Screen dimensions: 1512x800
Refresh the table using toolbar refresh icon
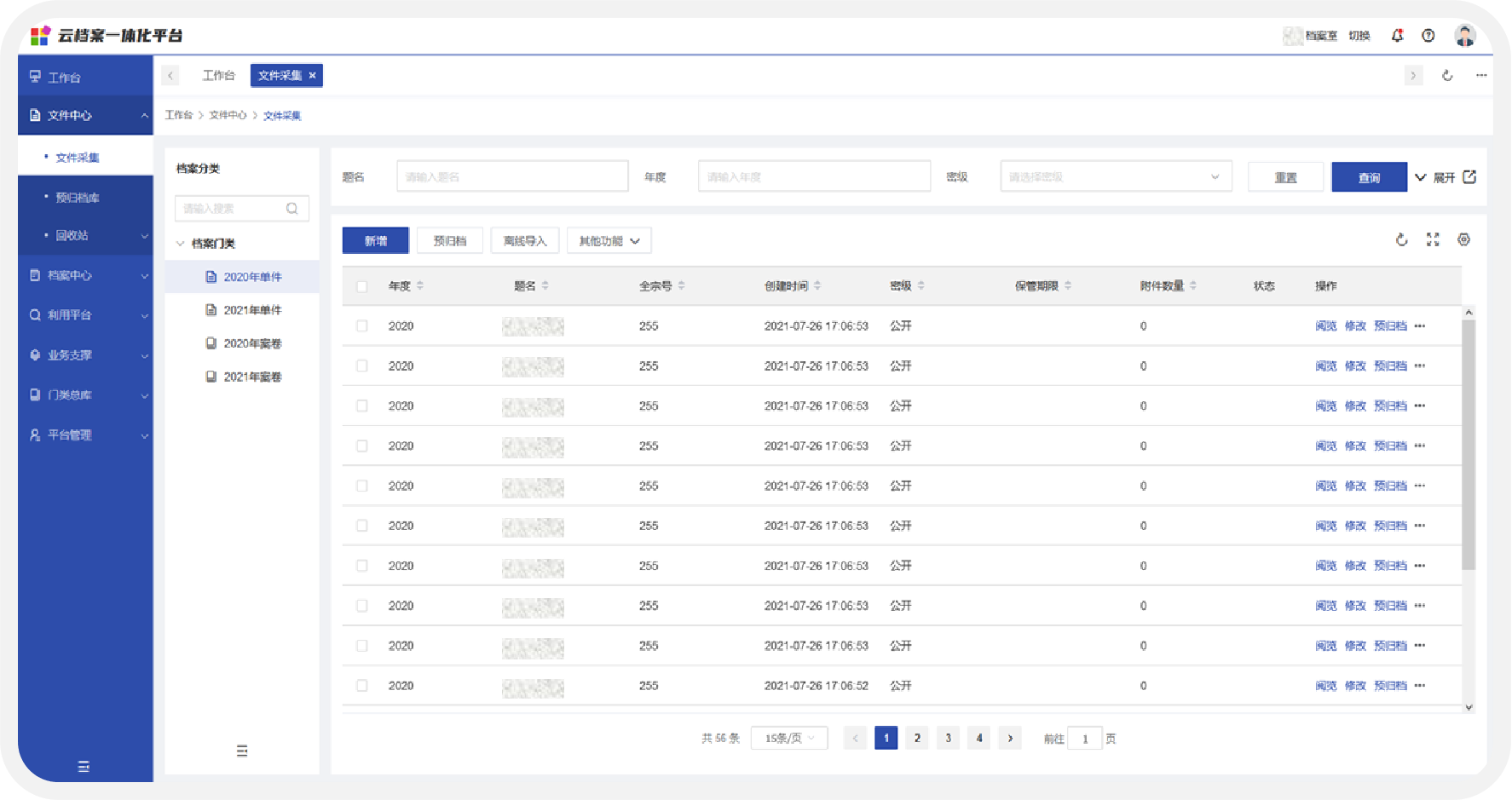coord(1401,240)
